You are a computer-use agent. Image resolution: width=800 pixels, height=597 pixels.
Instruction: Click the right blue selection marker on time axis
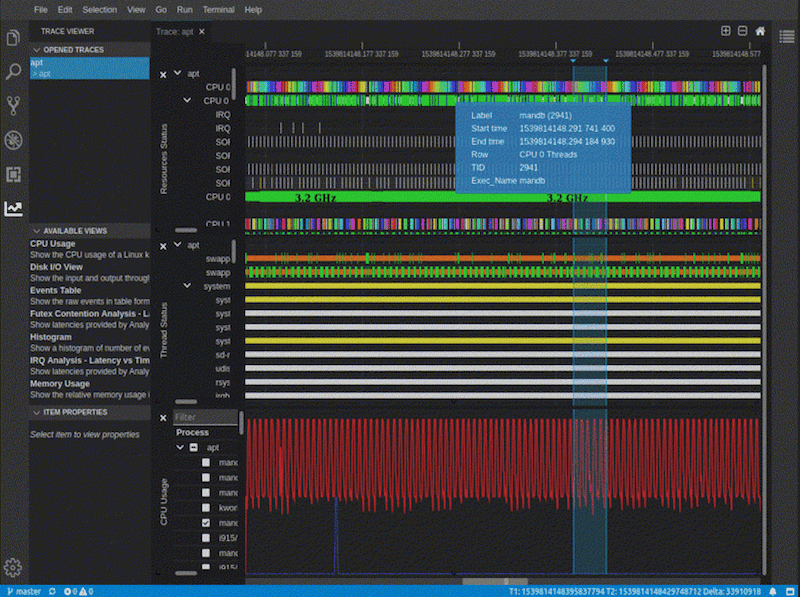point(606,61)
